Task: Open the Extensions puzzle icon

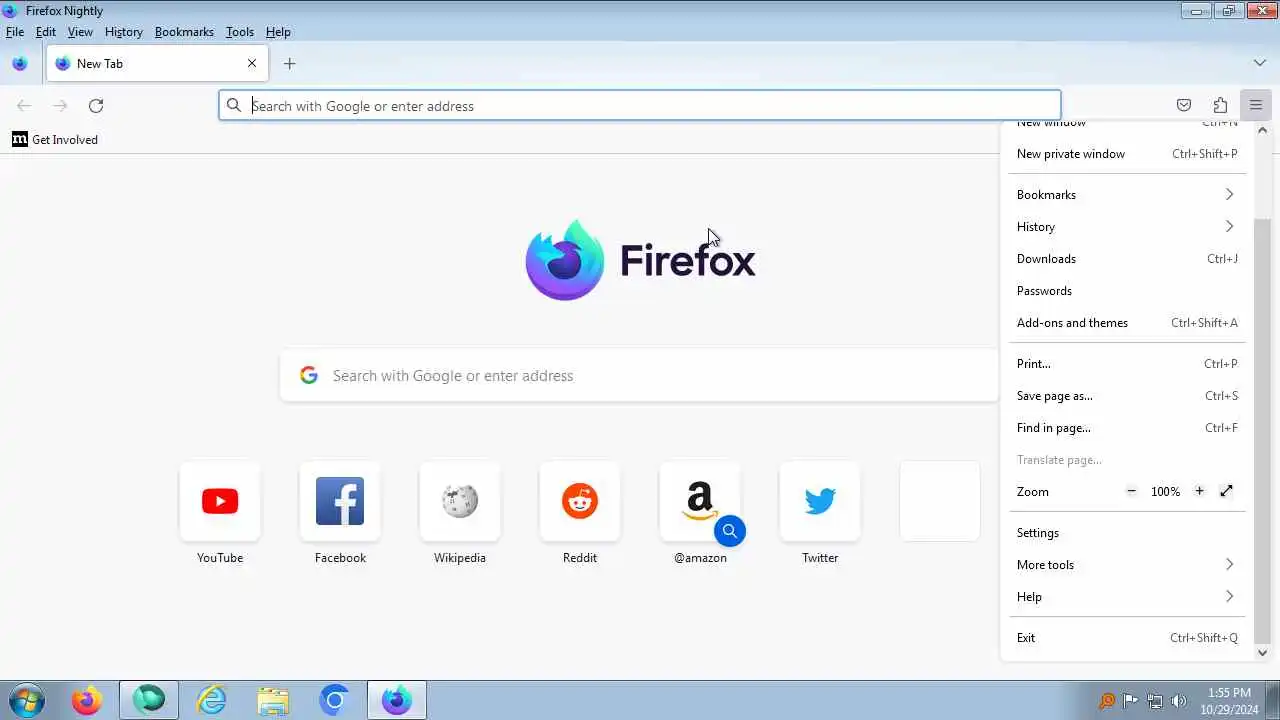Action: click(x=1220, y=105)
